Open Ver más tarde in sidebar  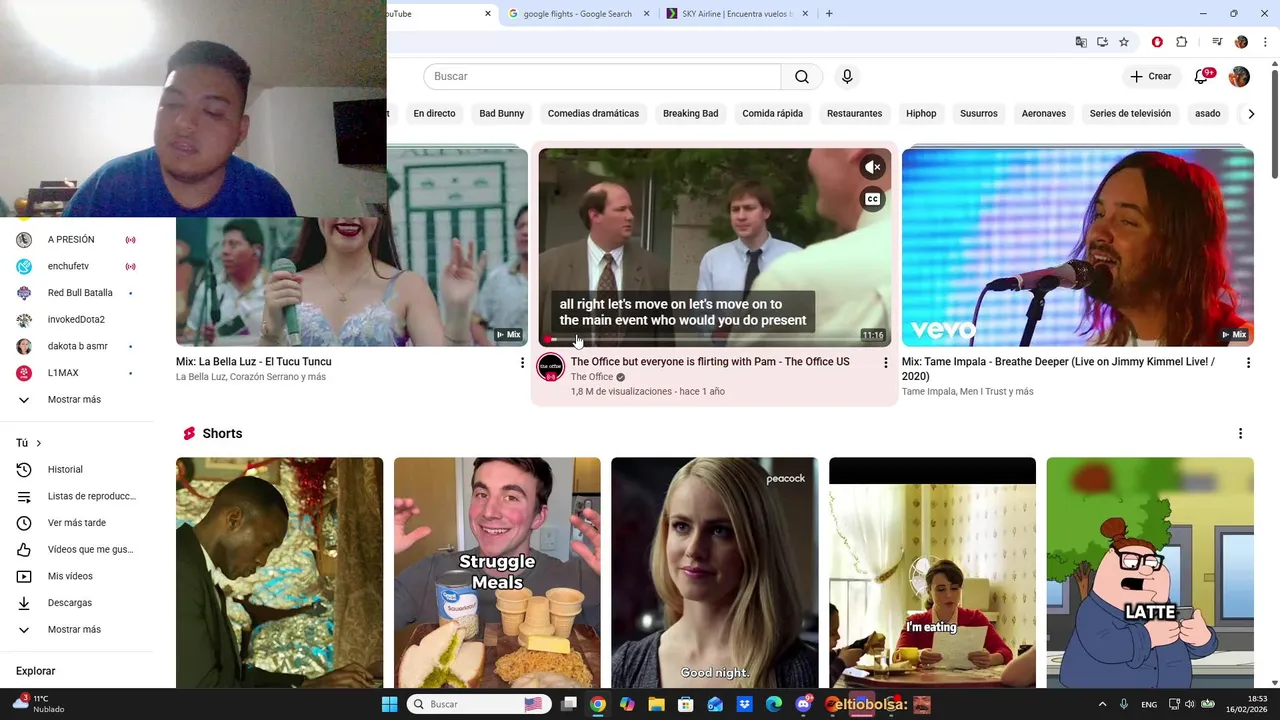[x=77, y=523]
